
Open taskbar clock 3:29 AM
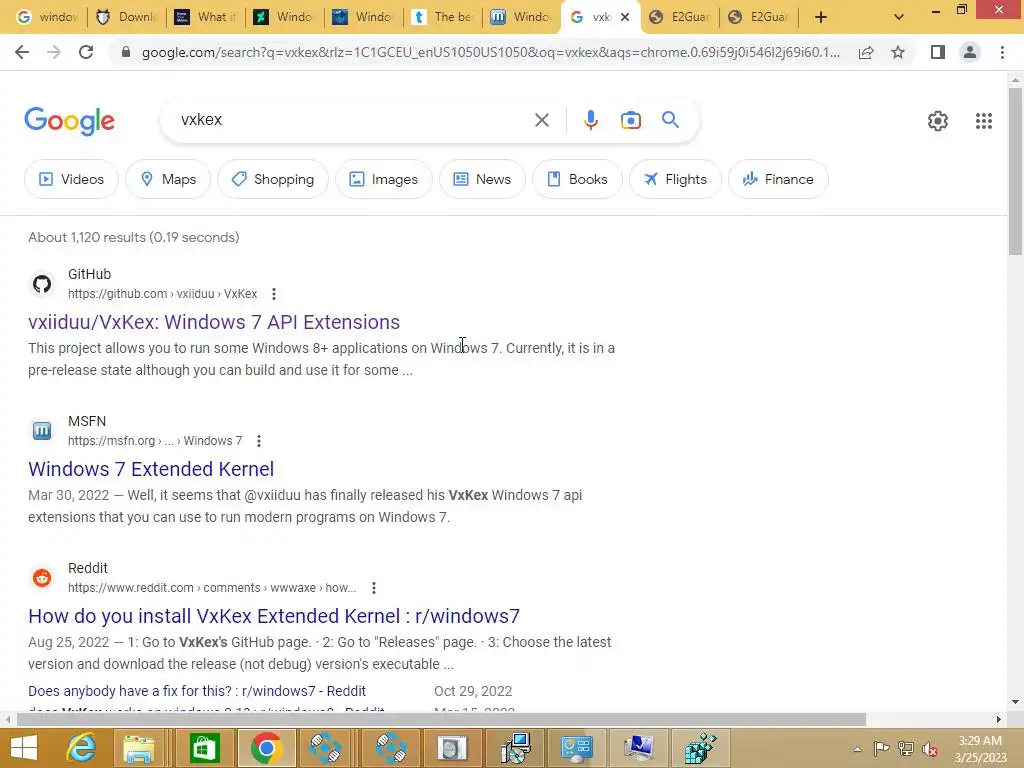tap(980, 749)
